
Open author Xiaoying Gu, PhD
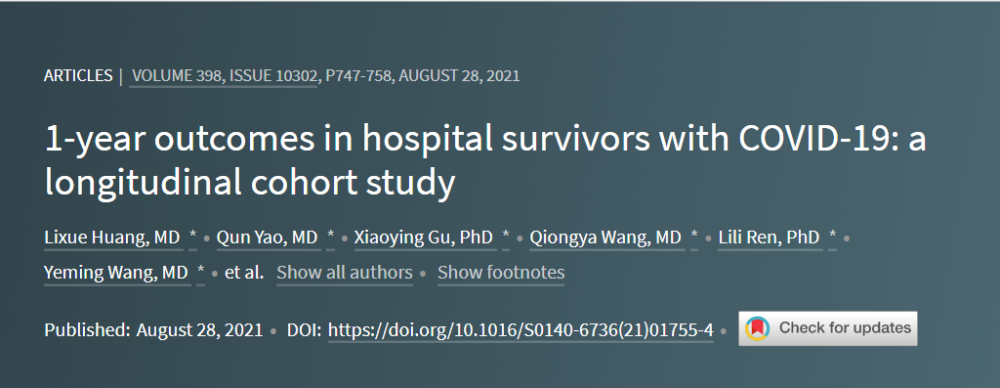pyautogui.click(x=423, y=238)
